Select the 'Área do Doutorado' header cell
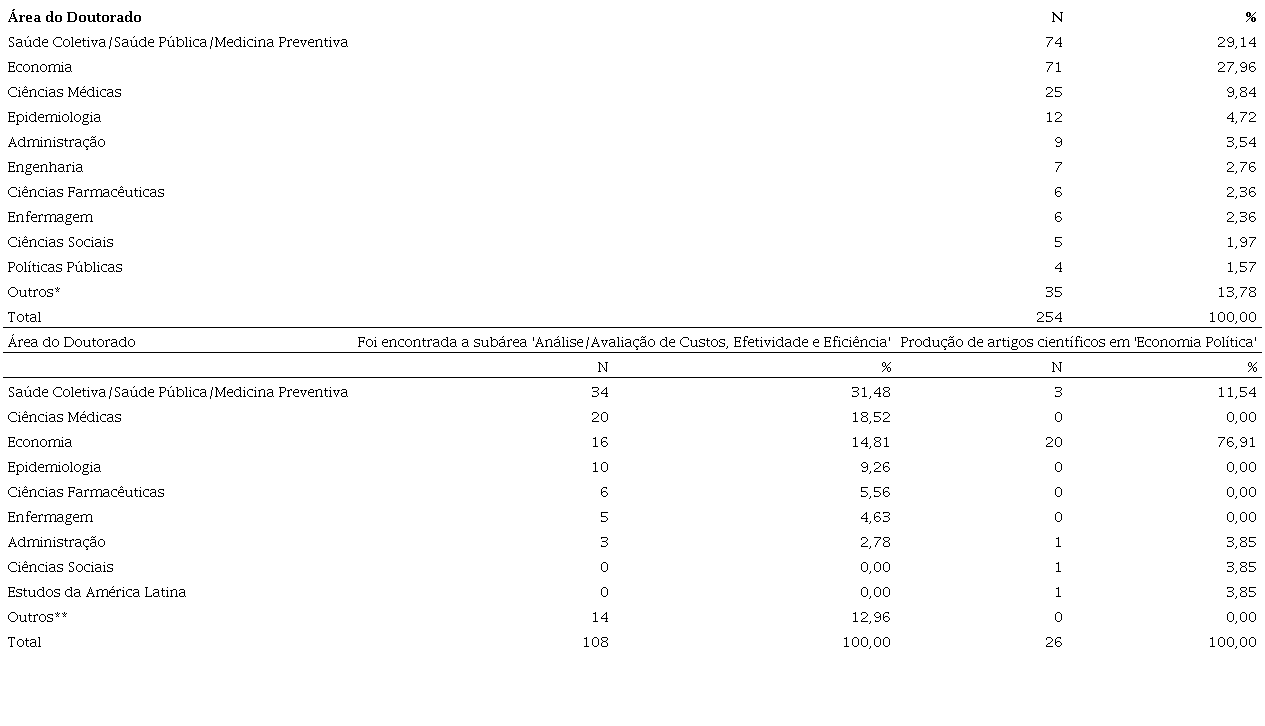This screenshot has width=1265, height=726. [x=74, y=17]
